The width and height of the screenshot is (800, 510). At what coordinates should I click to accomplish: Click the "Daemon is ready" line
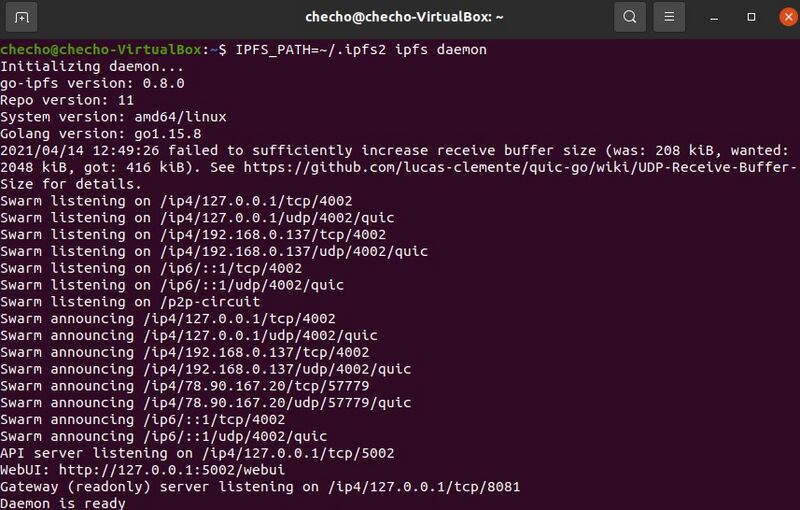[63, 503]
